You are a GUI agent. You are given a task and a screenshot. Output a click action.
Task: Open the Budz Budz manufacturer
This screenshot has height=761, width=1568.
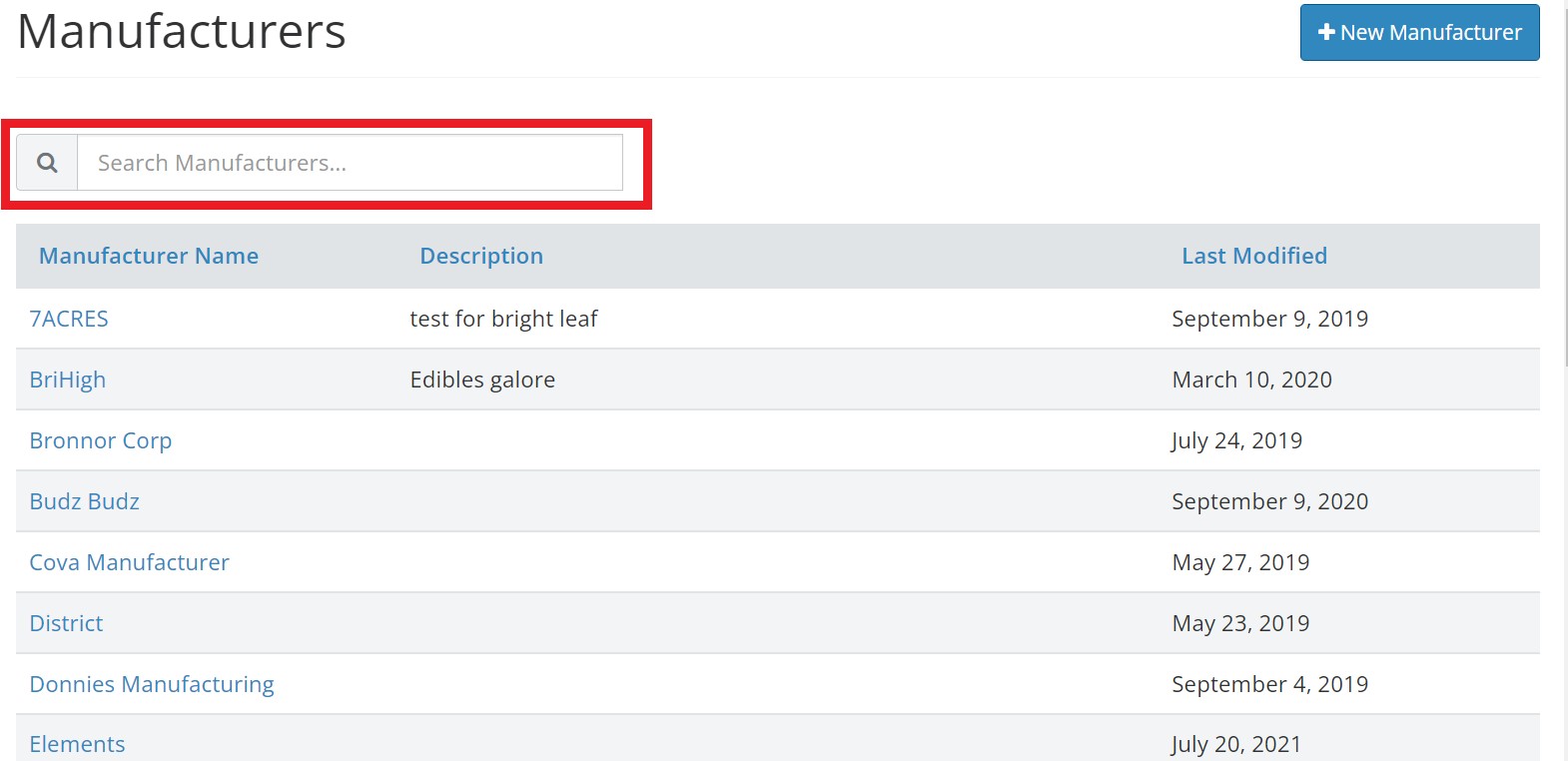coord(85,501)
